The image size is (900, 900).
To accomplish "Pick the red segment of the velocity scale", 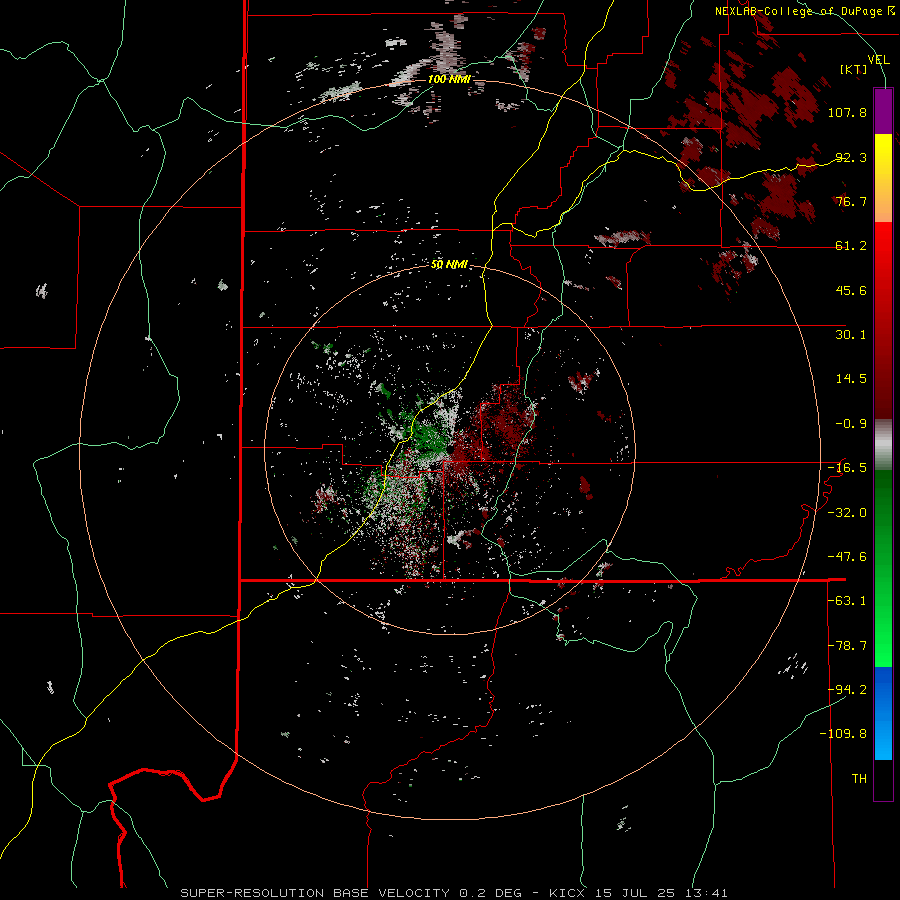I will click(883, 320).
